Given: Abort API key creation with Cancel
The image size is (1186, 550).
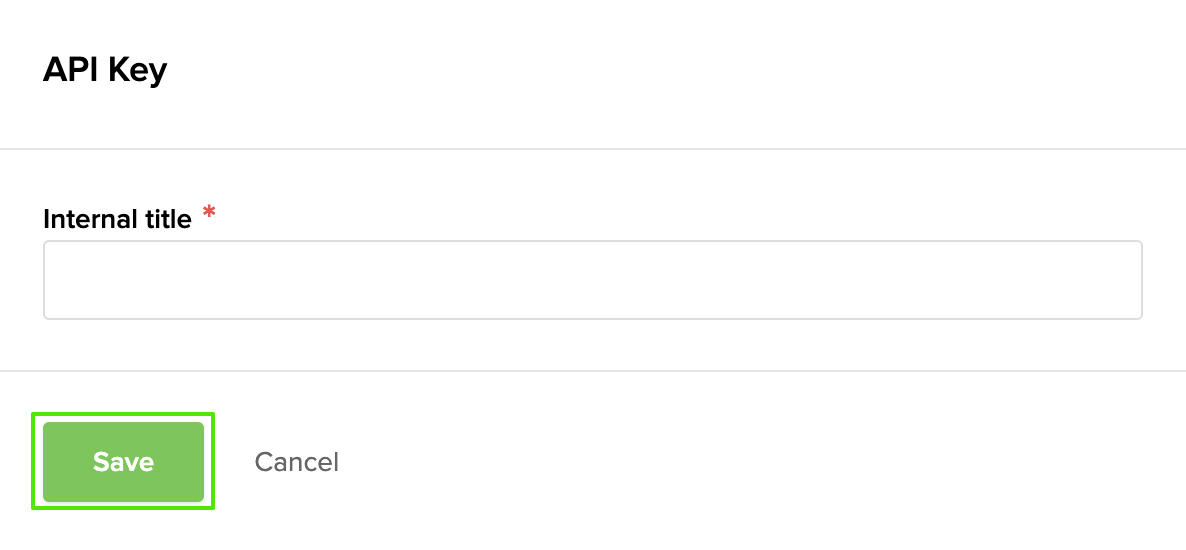Looking at the screenshot, I should [296, 461].
